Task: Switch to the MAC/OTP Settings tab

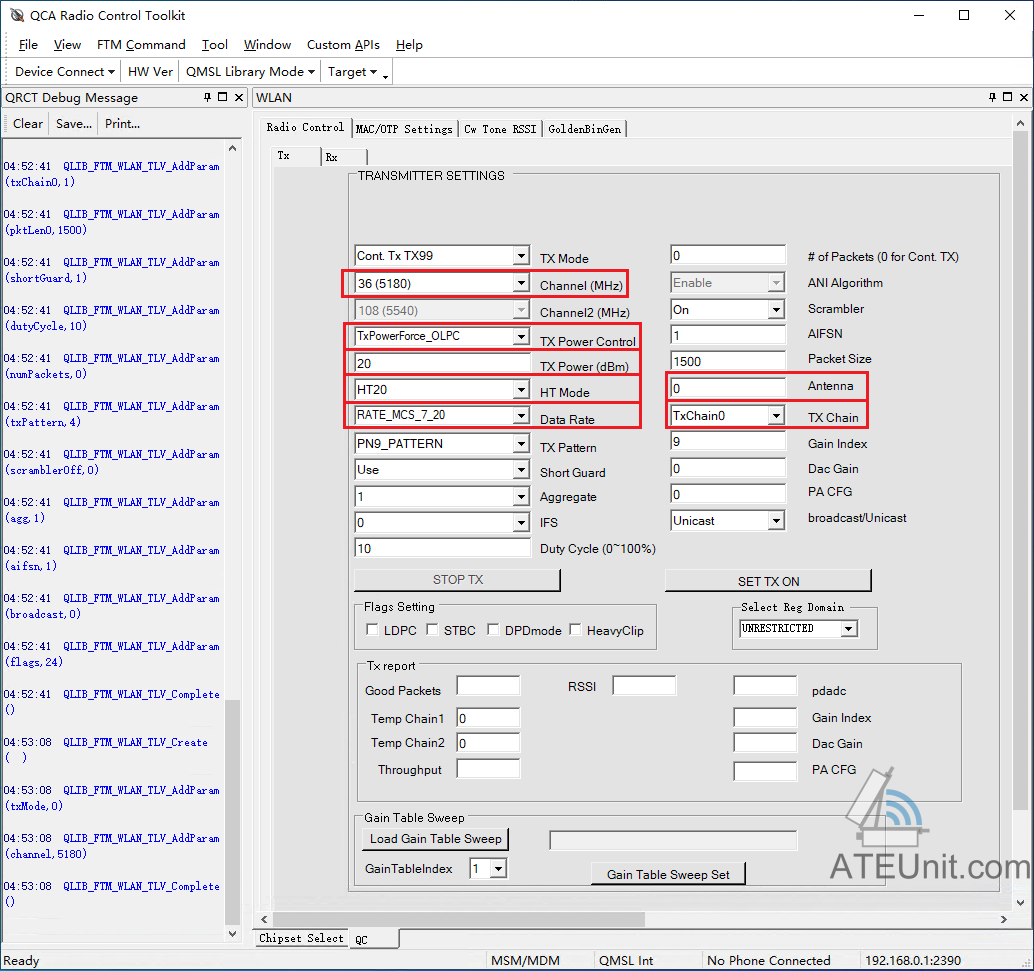Action: click(x=404, y=129)
